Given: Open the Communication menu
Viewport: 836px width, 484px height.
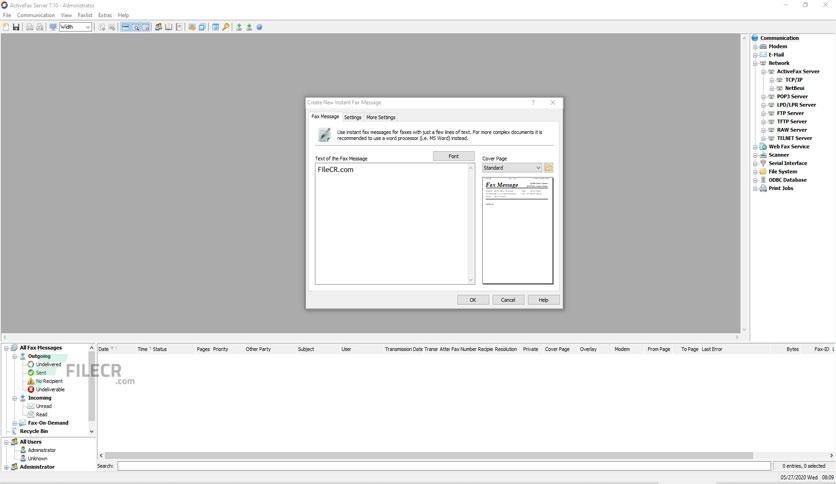Looking at the screenshot, I should coord(36,15).
